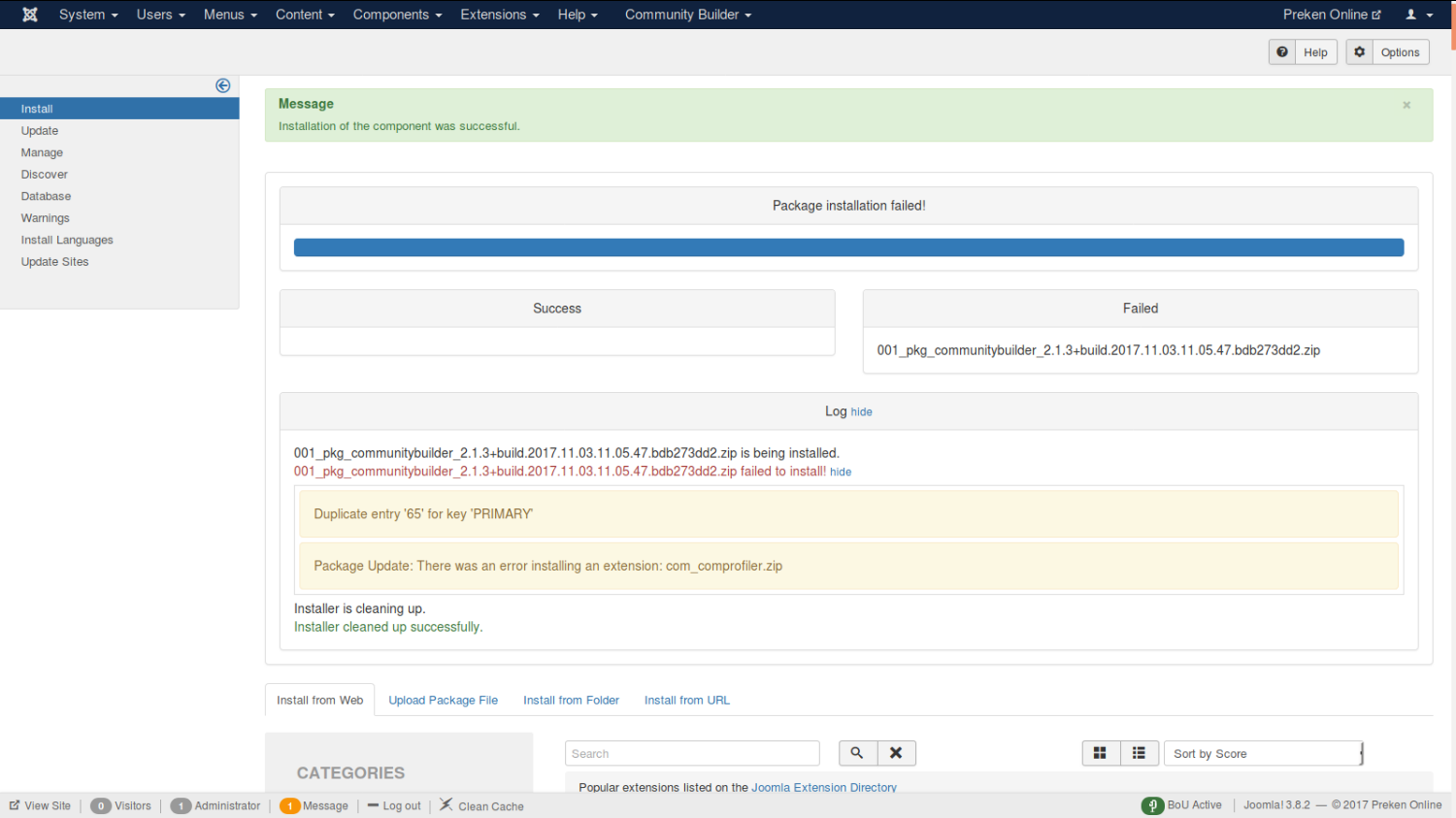The height and width of the screenshot is (818, 1456).
Task: Open Install Languages in sidebar
Action: tap(67, 240)
